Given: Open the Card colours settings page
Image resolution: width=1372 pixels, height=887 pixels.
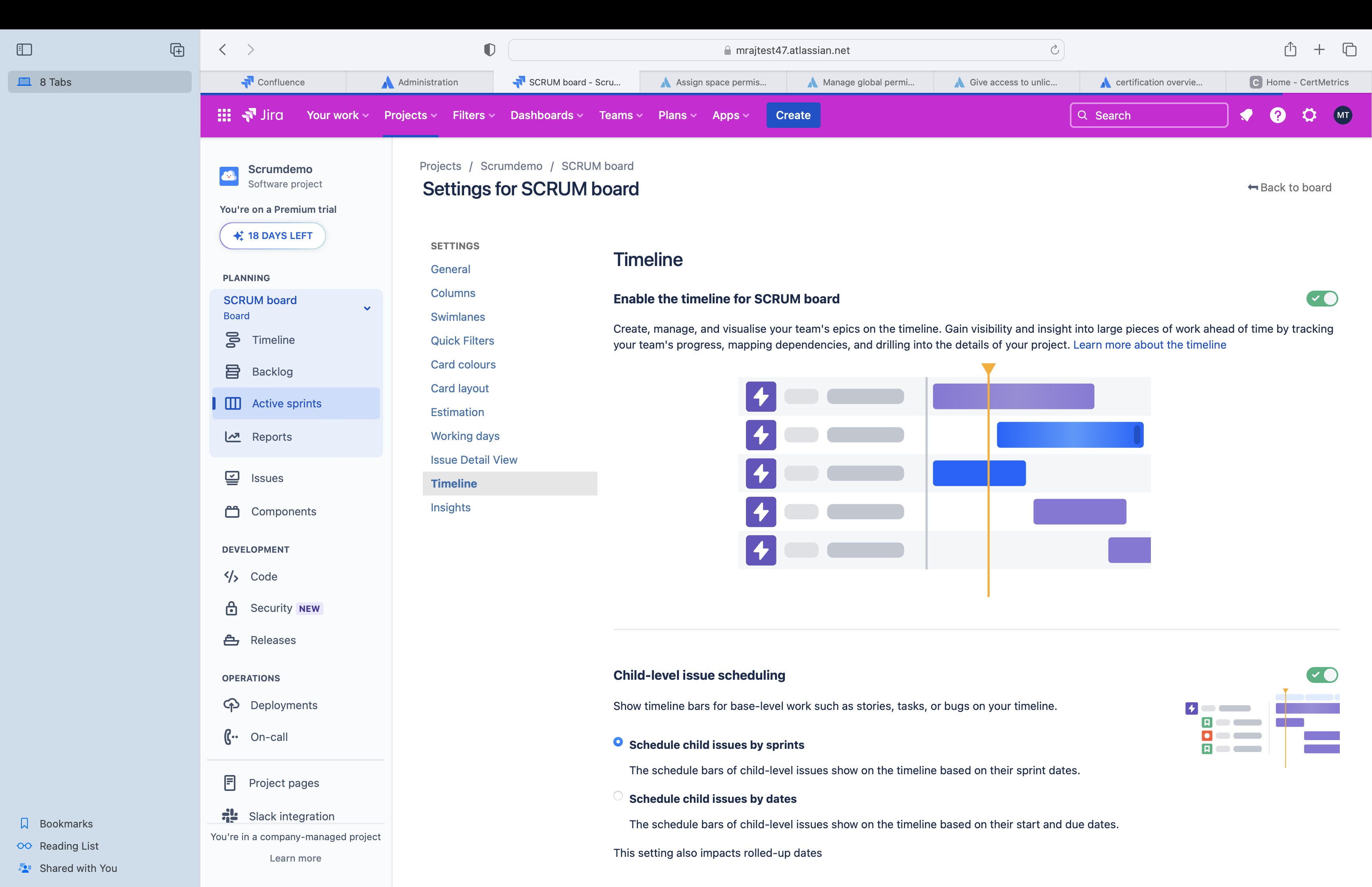Looking at the screenshot, I should [463, 364].
